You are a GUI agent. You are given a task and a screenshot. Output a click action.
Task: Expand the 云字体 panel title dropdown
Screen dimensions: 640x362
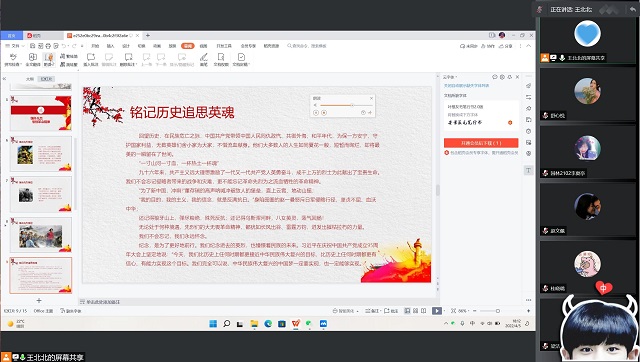(x=456, y=77)
